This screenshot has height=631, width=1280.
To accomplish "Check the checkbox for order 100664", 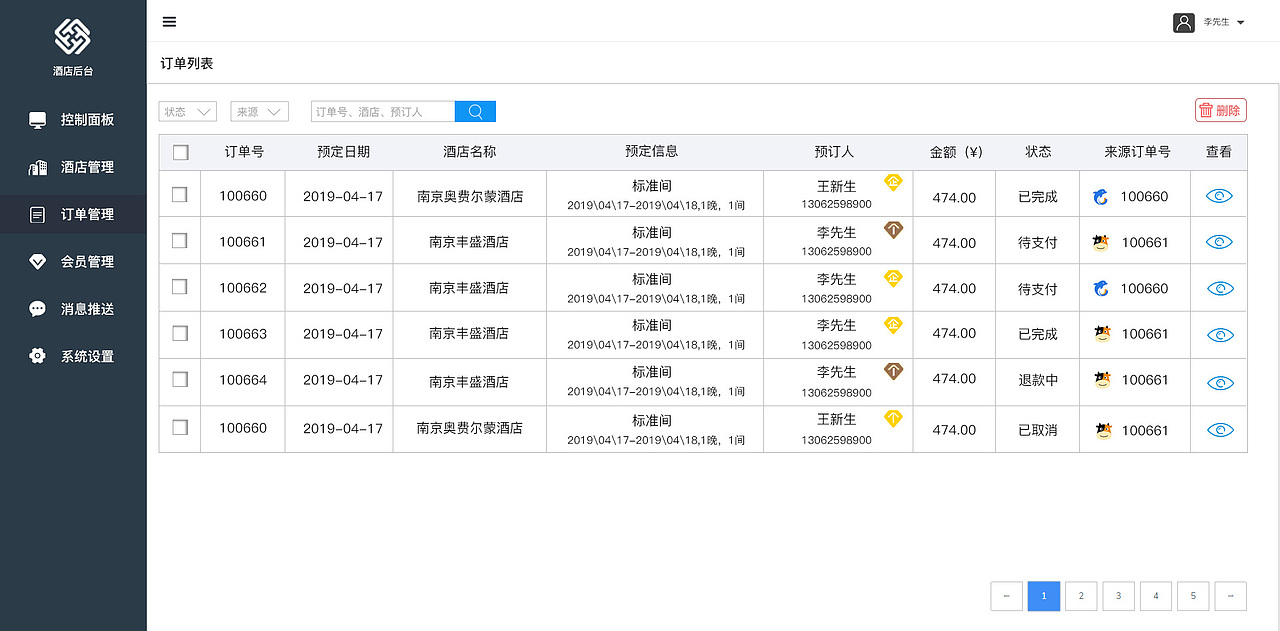I will pyautogui.click(x=179, y=381).
